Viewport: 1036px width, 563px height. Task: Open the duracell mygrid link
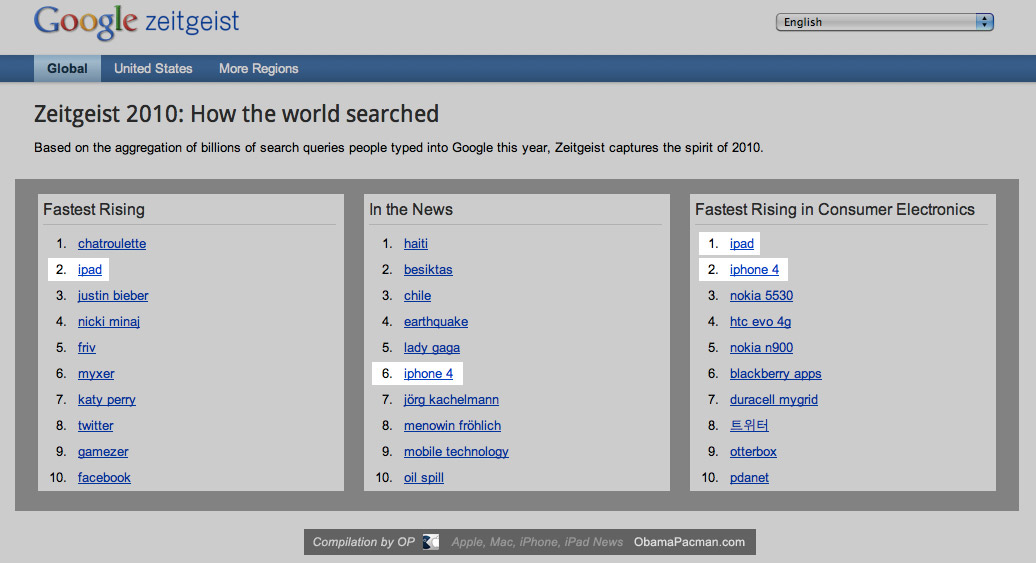coord(774,400)
